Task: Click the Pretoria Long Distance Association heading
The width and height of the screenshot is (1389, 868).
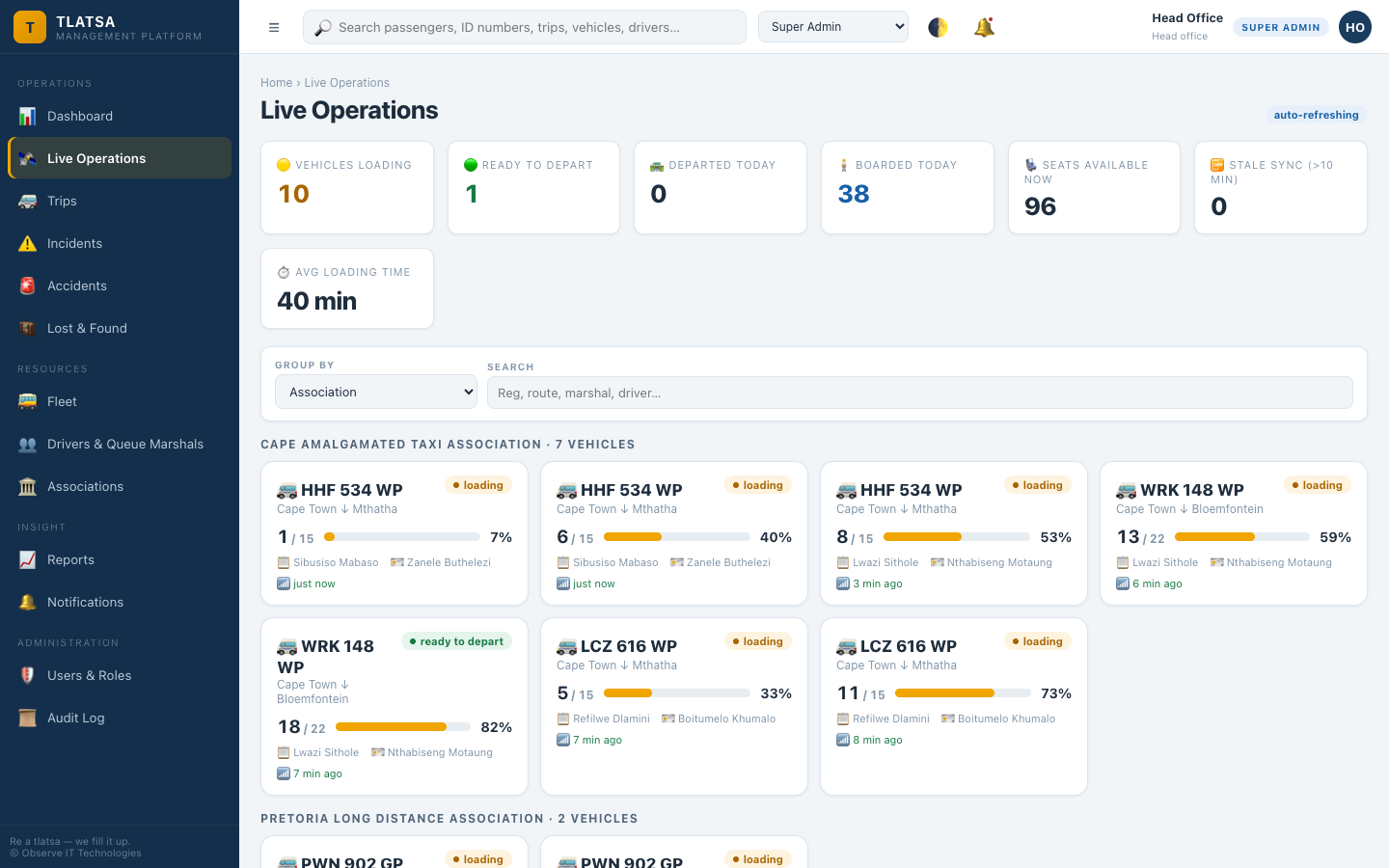Action: pyautogui.click(x=449, y=819)
